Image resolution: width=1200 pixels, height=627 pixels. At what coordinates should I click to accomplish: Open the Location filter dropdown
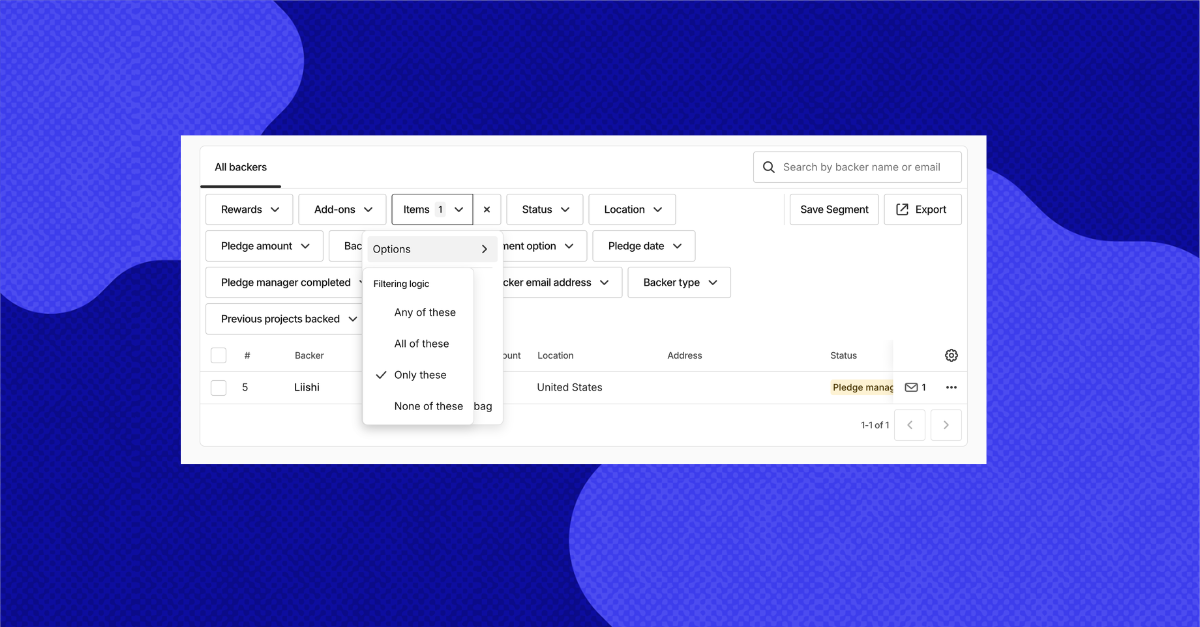[632, 210]
